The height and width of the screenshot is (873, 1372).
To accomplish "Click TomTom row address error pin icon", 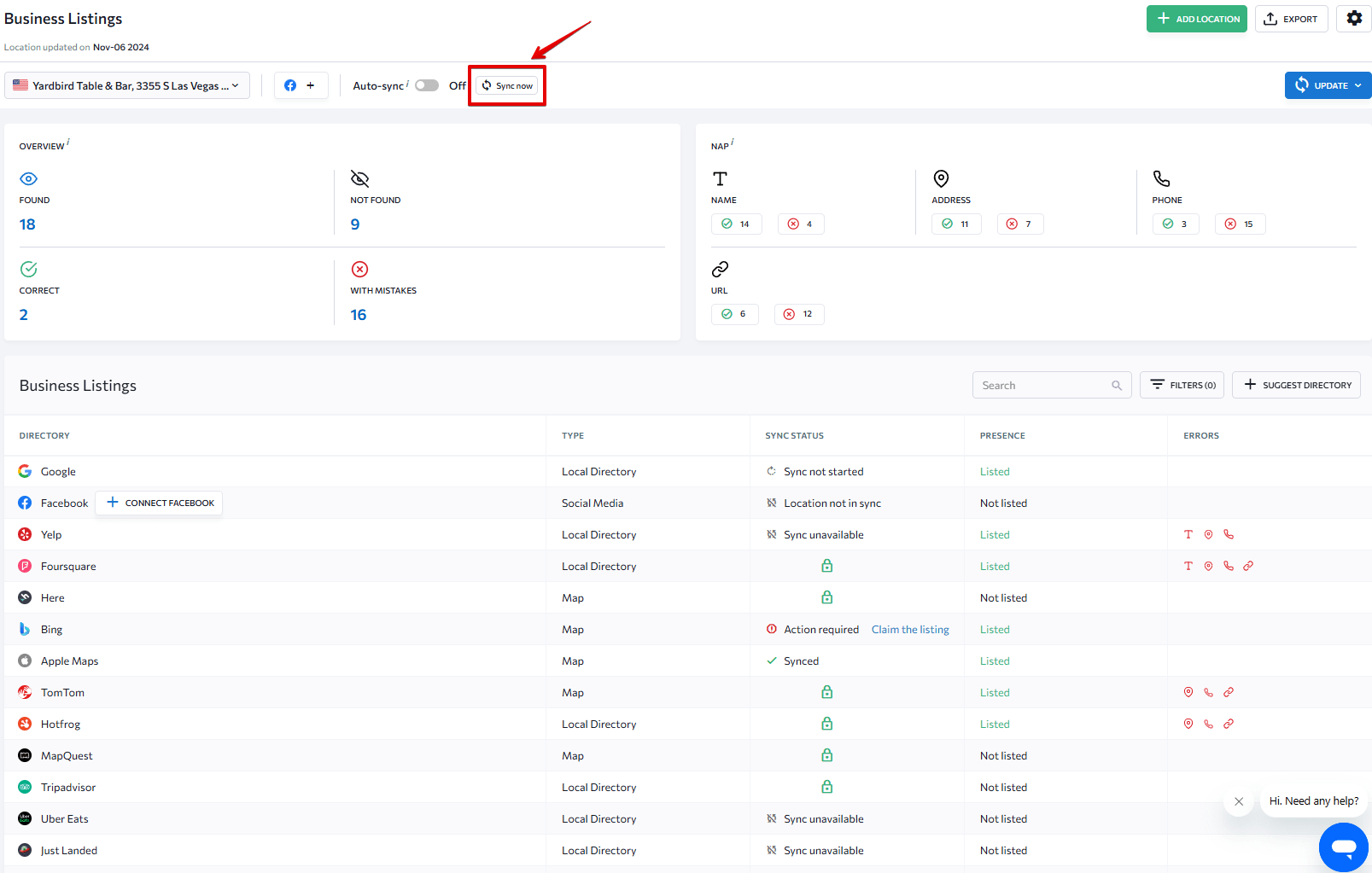I will [x=1188, y=692].
